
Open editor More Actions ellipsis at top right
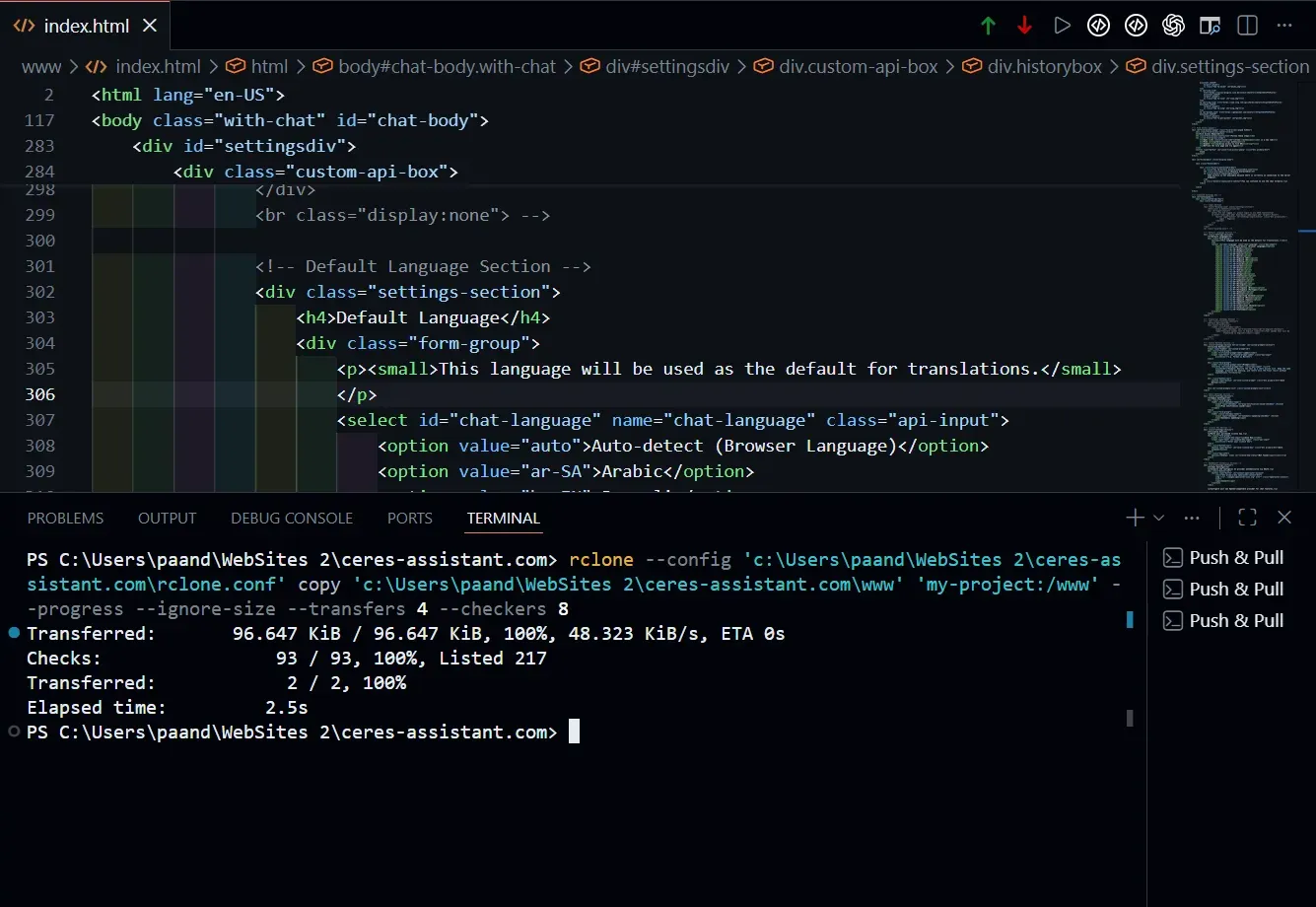click(x=1284, y=26)
